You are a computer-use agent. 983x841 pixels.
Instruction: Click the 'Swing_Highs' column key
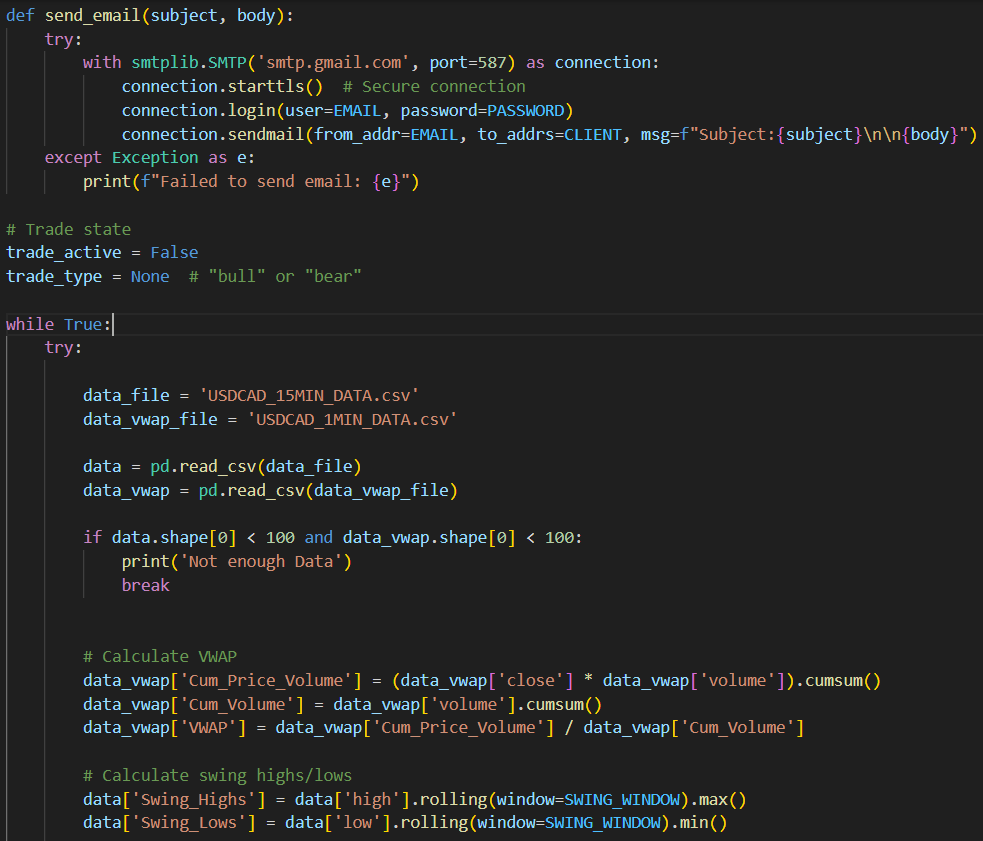(194, 799)
